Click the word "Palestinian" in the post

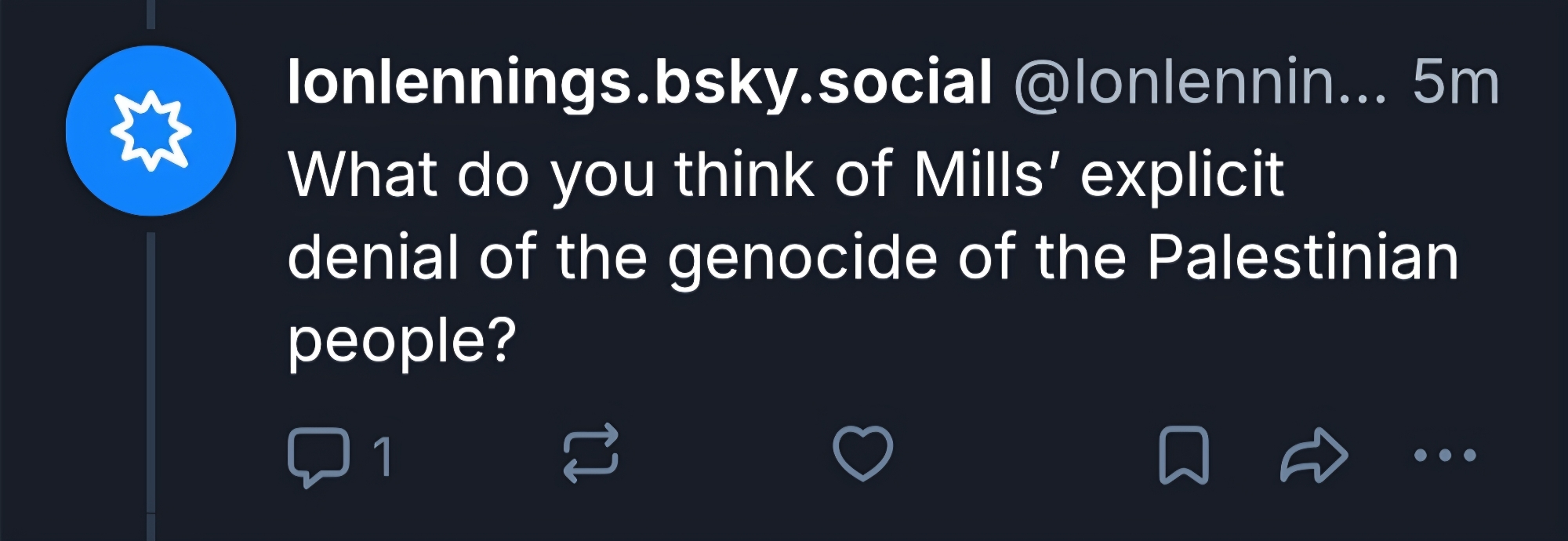1302,258
